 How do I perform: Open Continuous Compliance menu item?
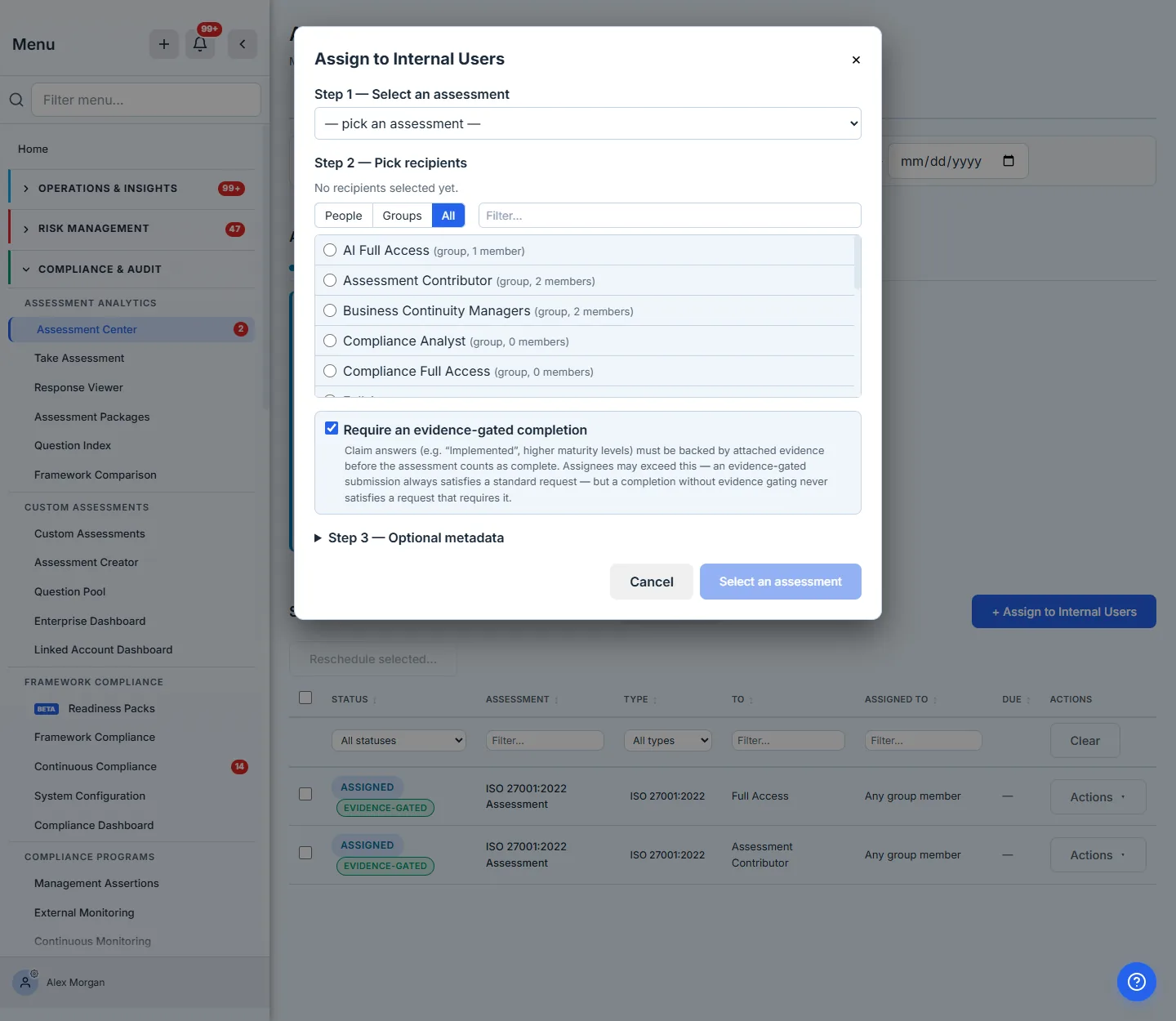[x=96, y=767]
